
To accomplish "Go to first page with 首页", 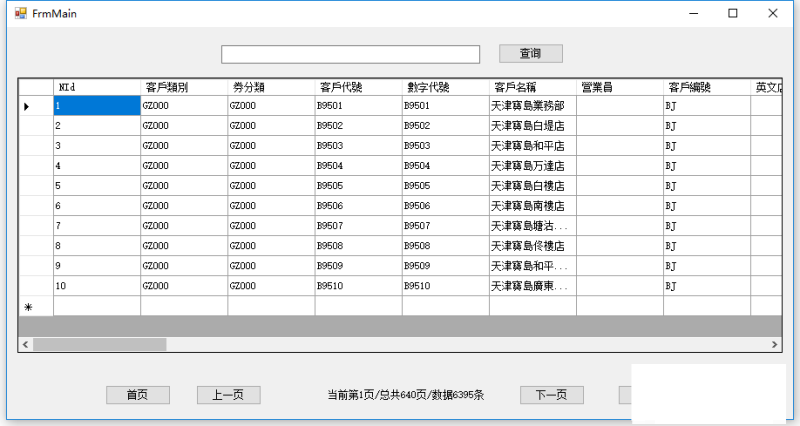I will (x=138, y=395).
